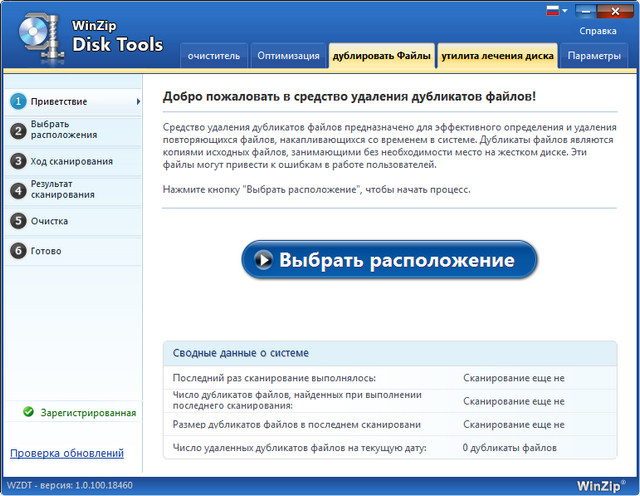
Task: Click the value 0 дубликаты файлов
Action: pyautogui.click(x=510, y=448)
